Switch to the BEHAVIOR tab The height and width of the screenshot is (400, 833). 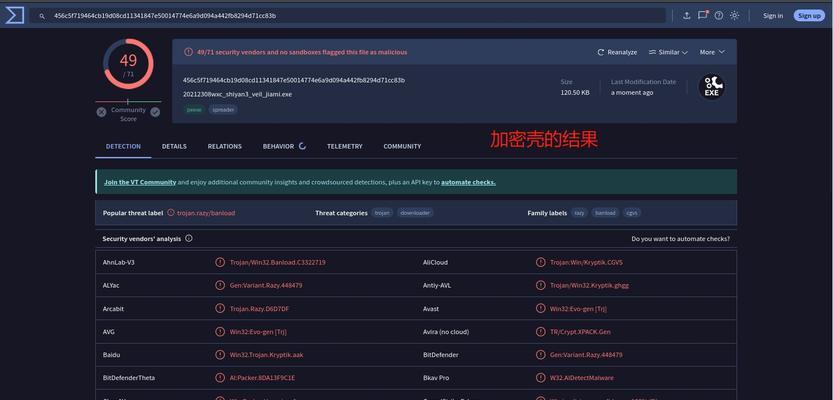(x=278, y=146)
